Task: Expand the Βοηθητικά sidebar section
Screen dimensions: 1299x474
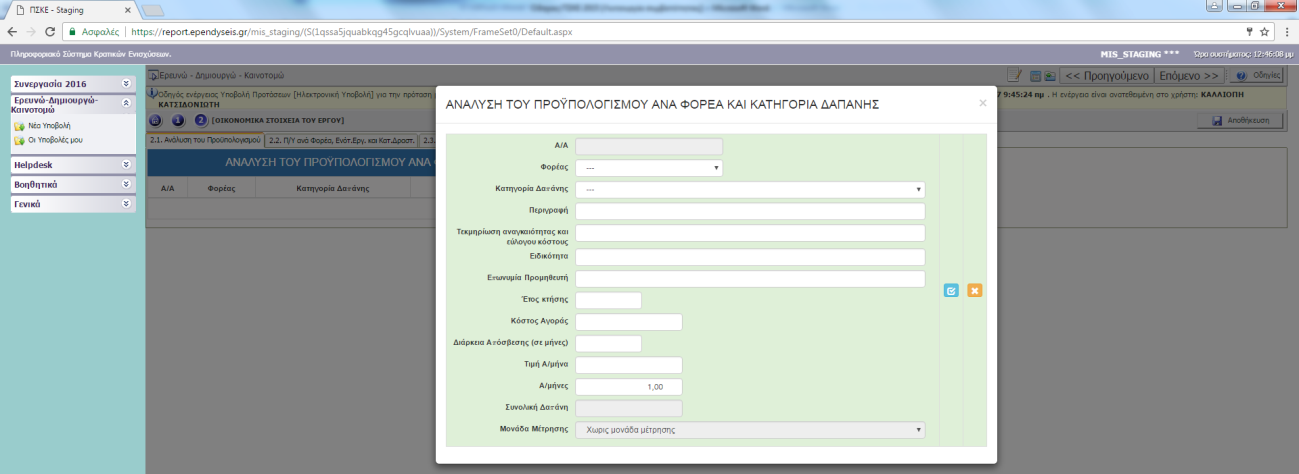Action: tap(71, 184)
